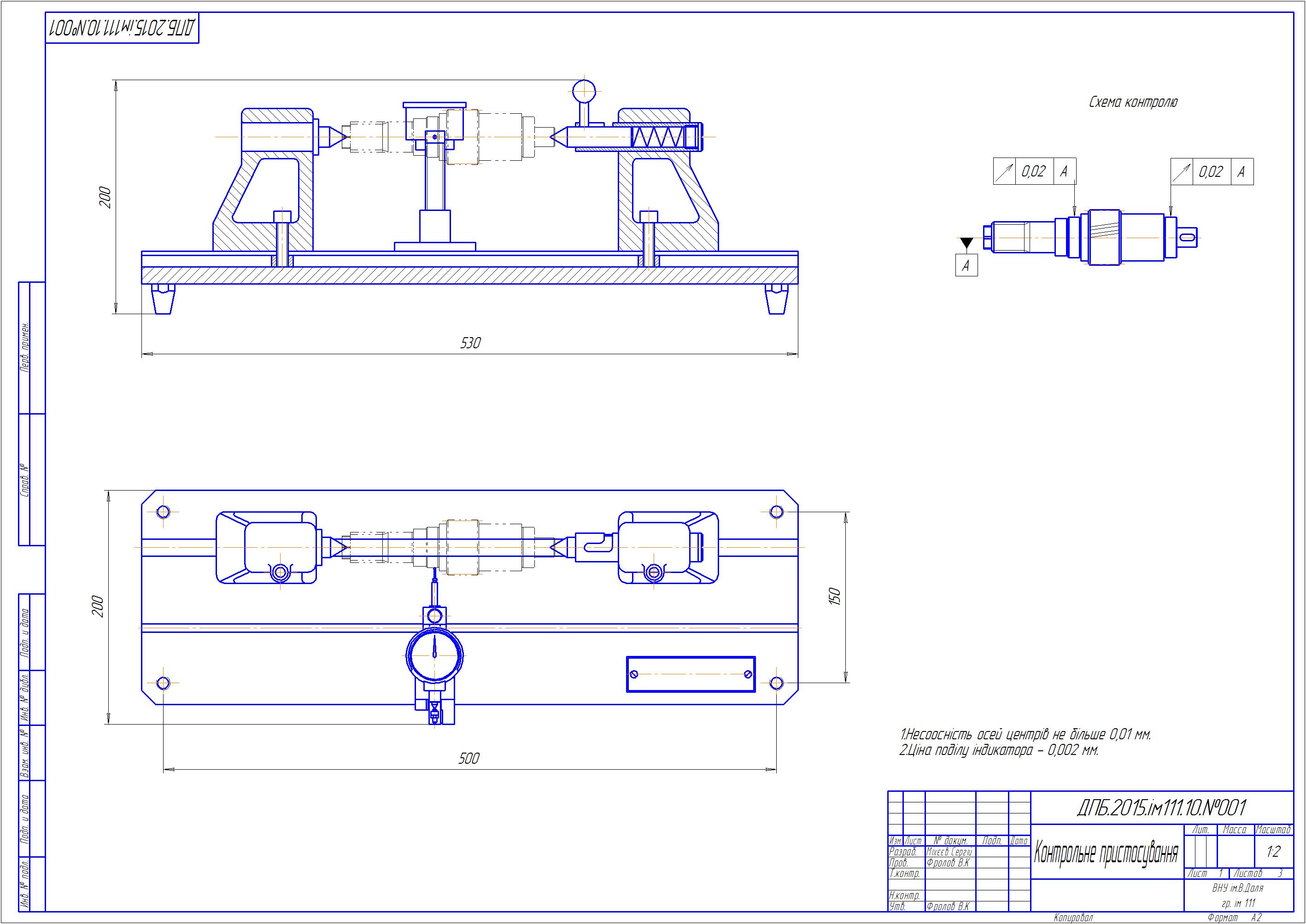Click the 'Инв. № дубл.' side cell

(x=25, y=697)
